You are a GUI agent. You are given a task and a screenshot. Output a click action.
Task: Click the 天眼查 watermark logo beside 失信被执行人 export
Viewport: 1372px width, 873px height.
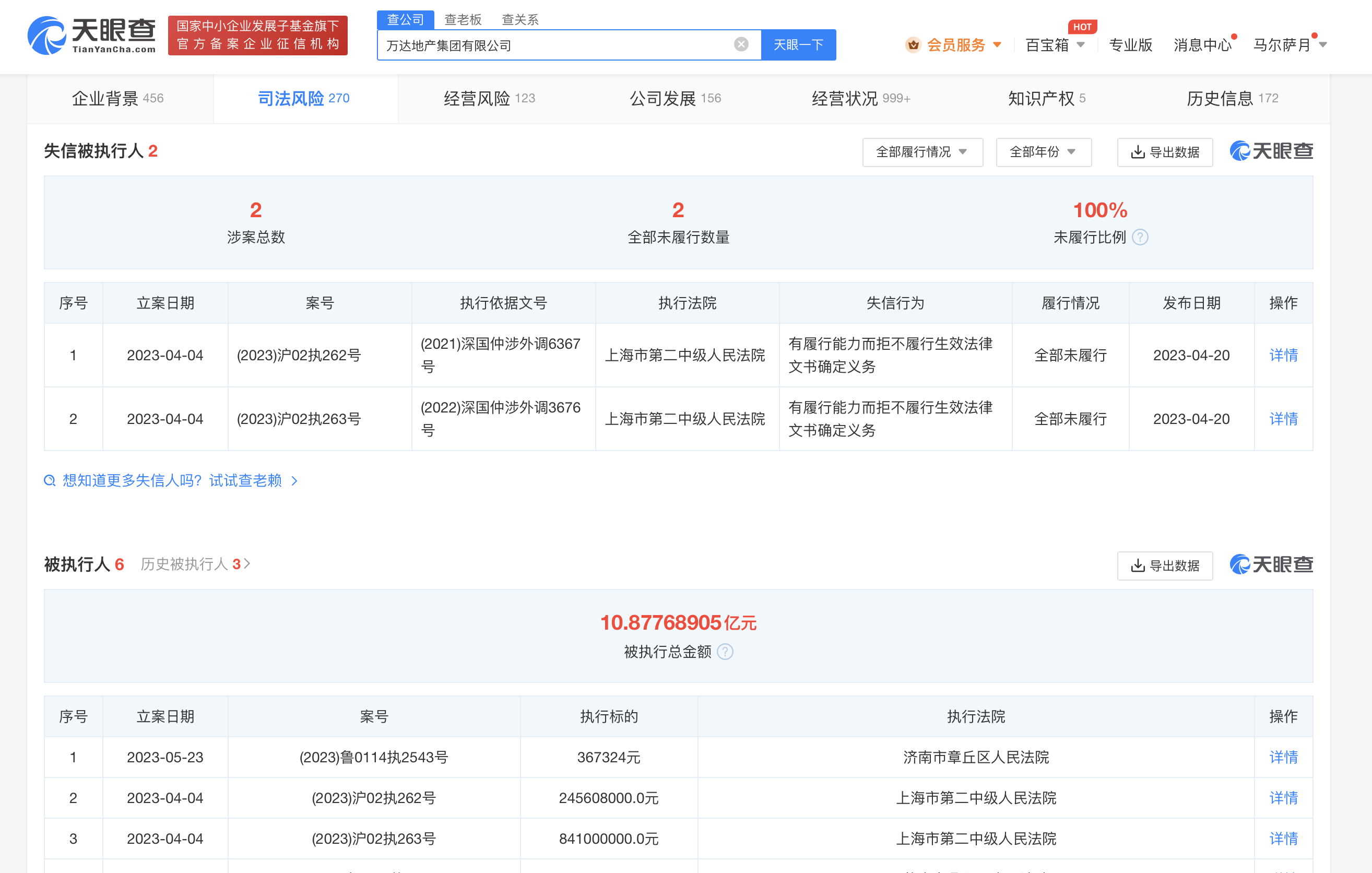tap(1271, 151)
